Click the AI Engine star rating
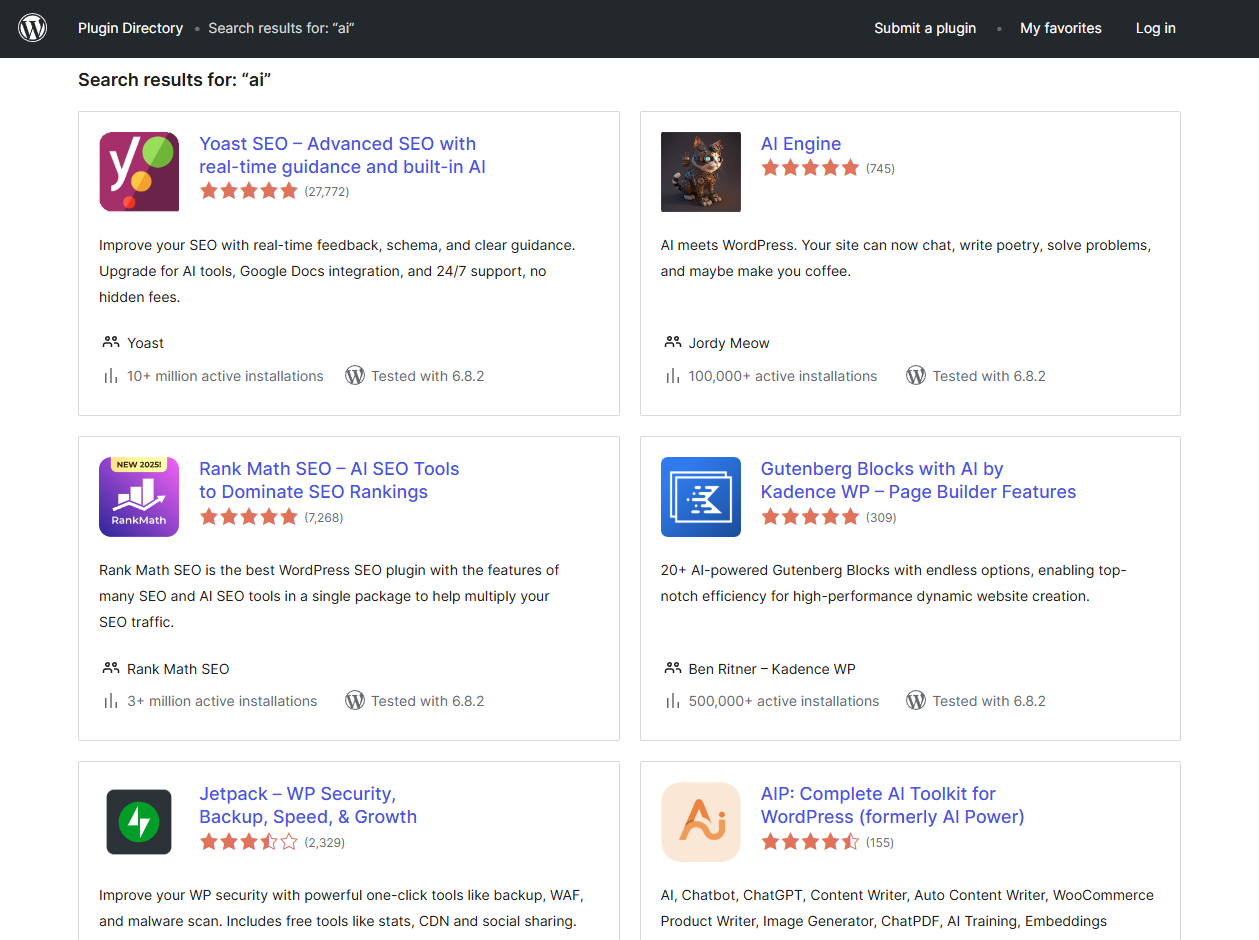 click(x=810, y=168)
